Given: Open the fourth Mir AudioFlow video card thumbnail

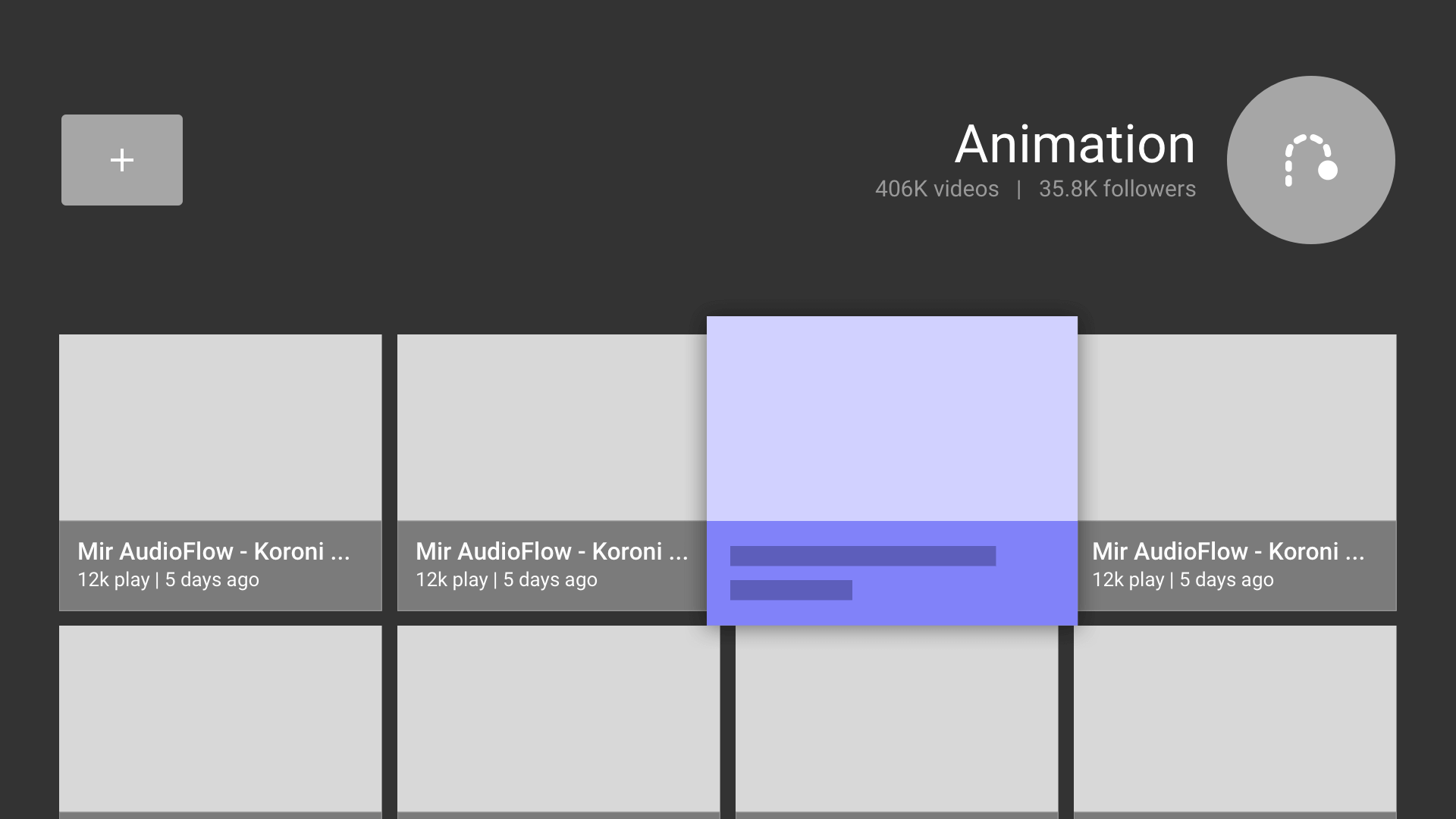Looking at the screenshot, I should click(x=1237, y=428).
